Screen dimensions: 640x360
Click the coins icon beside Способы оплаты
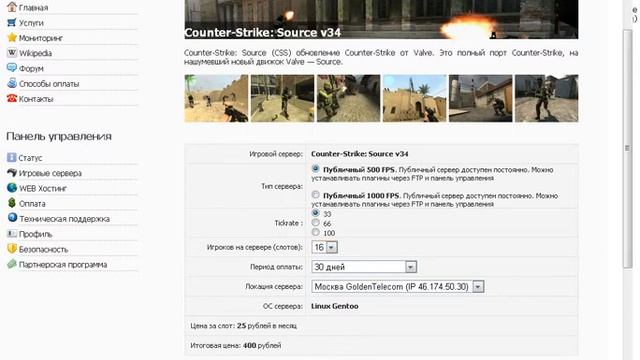point(12,83)
